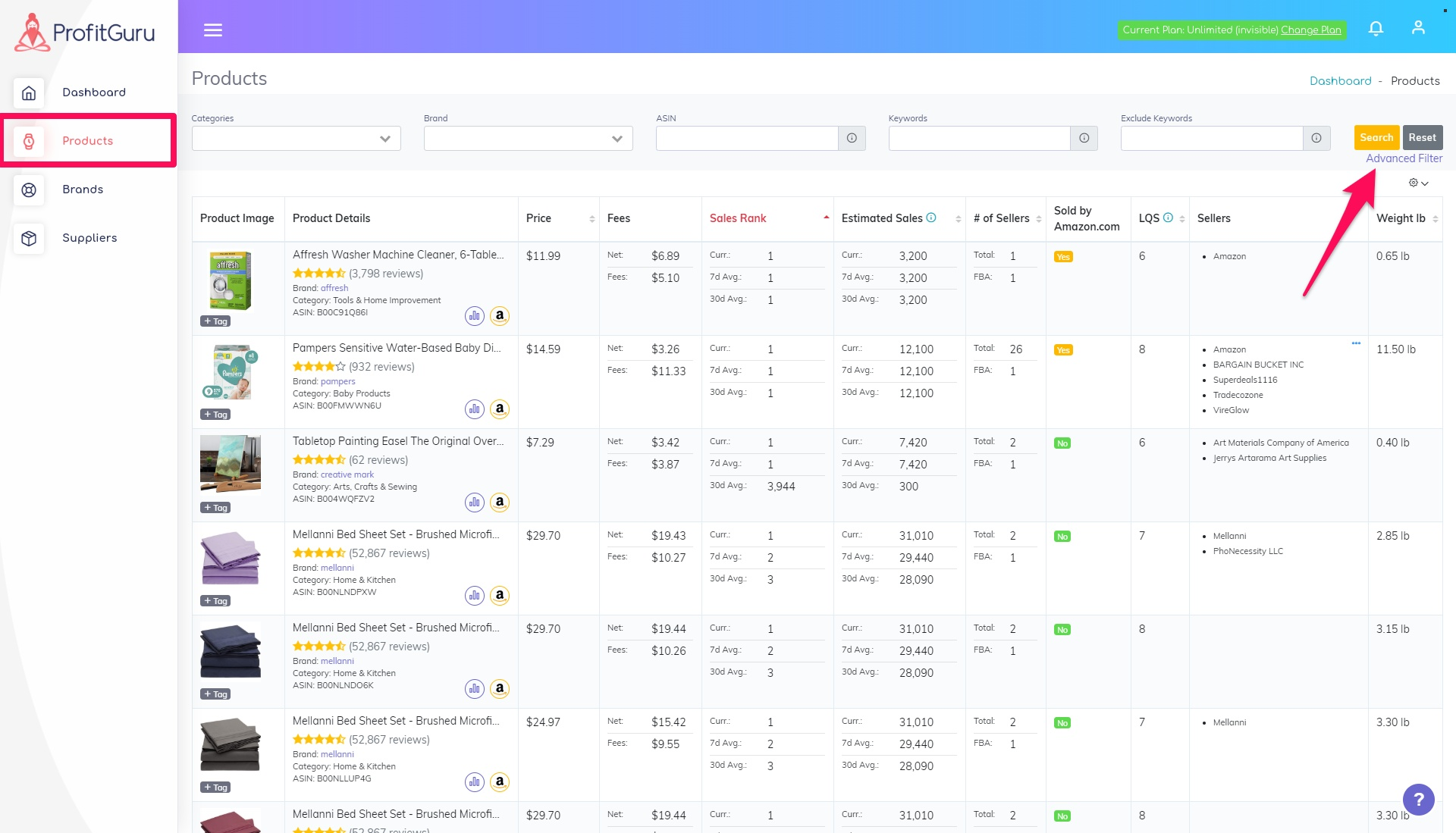Open Amazon icon for Tabletop Painting Easel
The width and height of the screenshot is (1456, 833).
(500, 503)
